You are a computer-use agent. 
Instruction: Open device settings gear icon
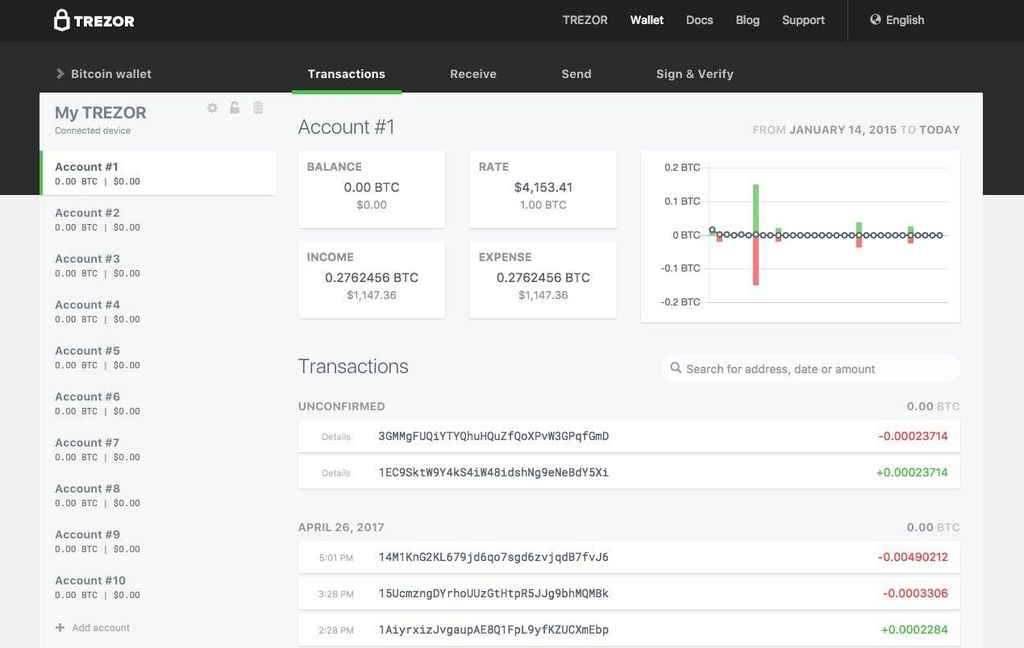point(212,108)
